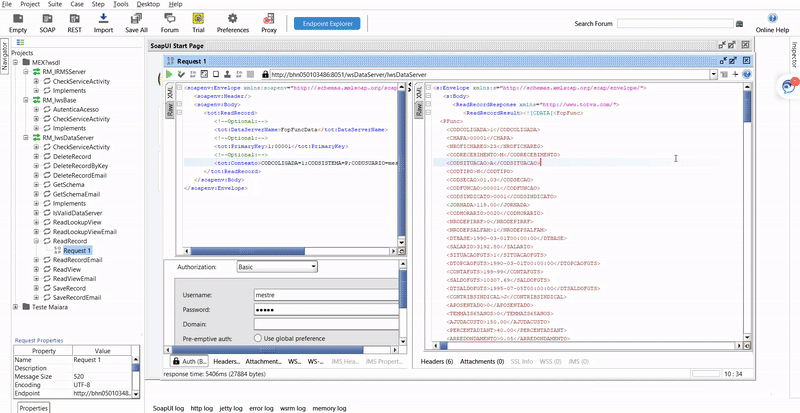Open the Authorization type dropdown
The image size is (800, 413).
[278, 266]
